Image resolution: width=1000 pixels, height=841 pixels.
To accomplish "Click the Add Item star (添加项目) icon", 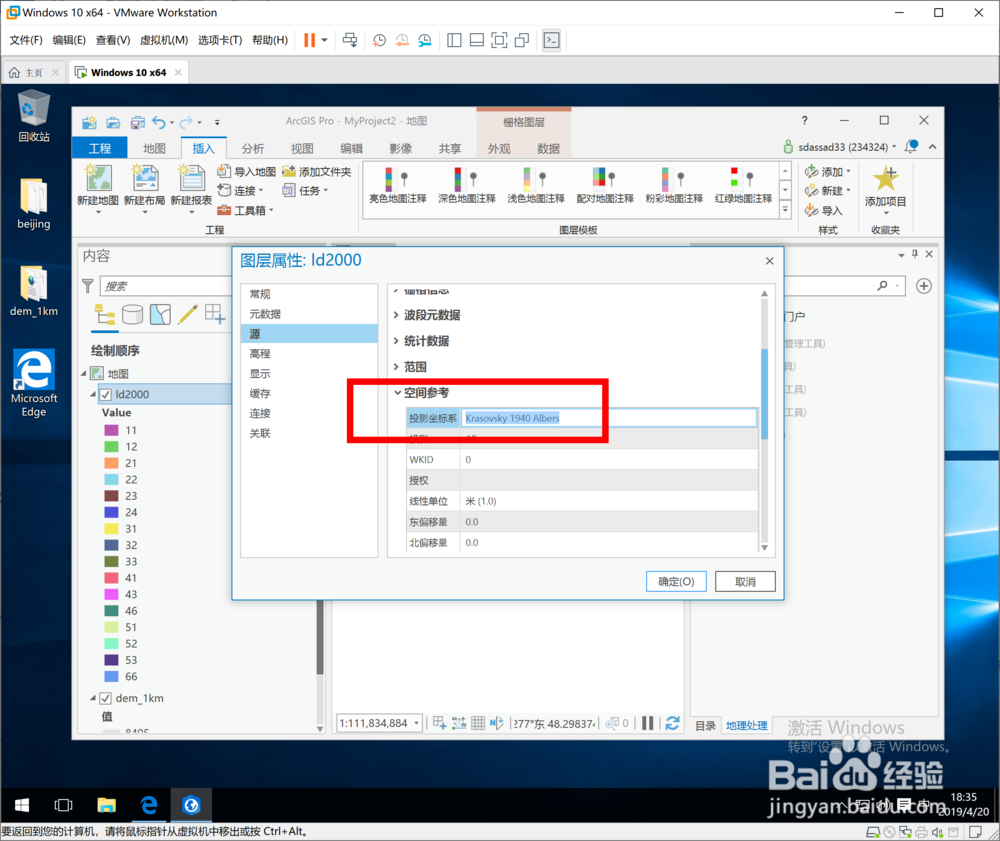I will coord(885,179).
